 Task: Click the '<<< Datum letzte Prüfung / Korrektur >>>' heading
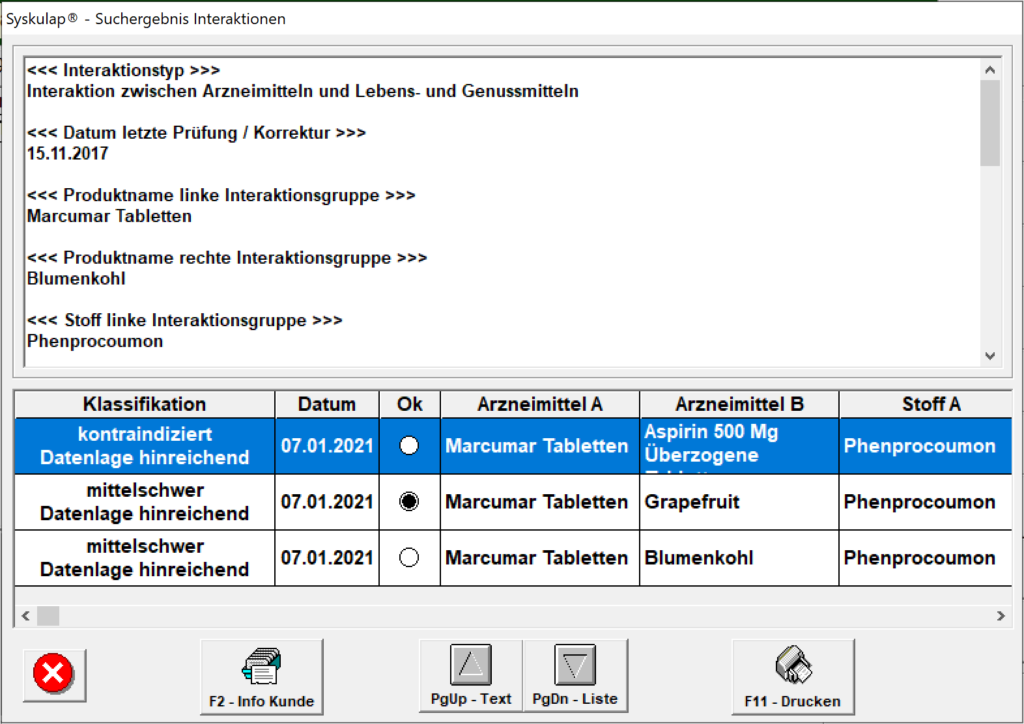(196, 133)
